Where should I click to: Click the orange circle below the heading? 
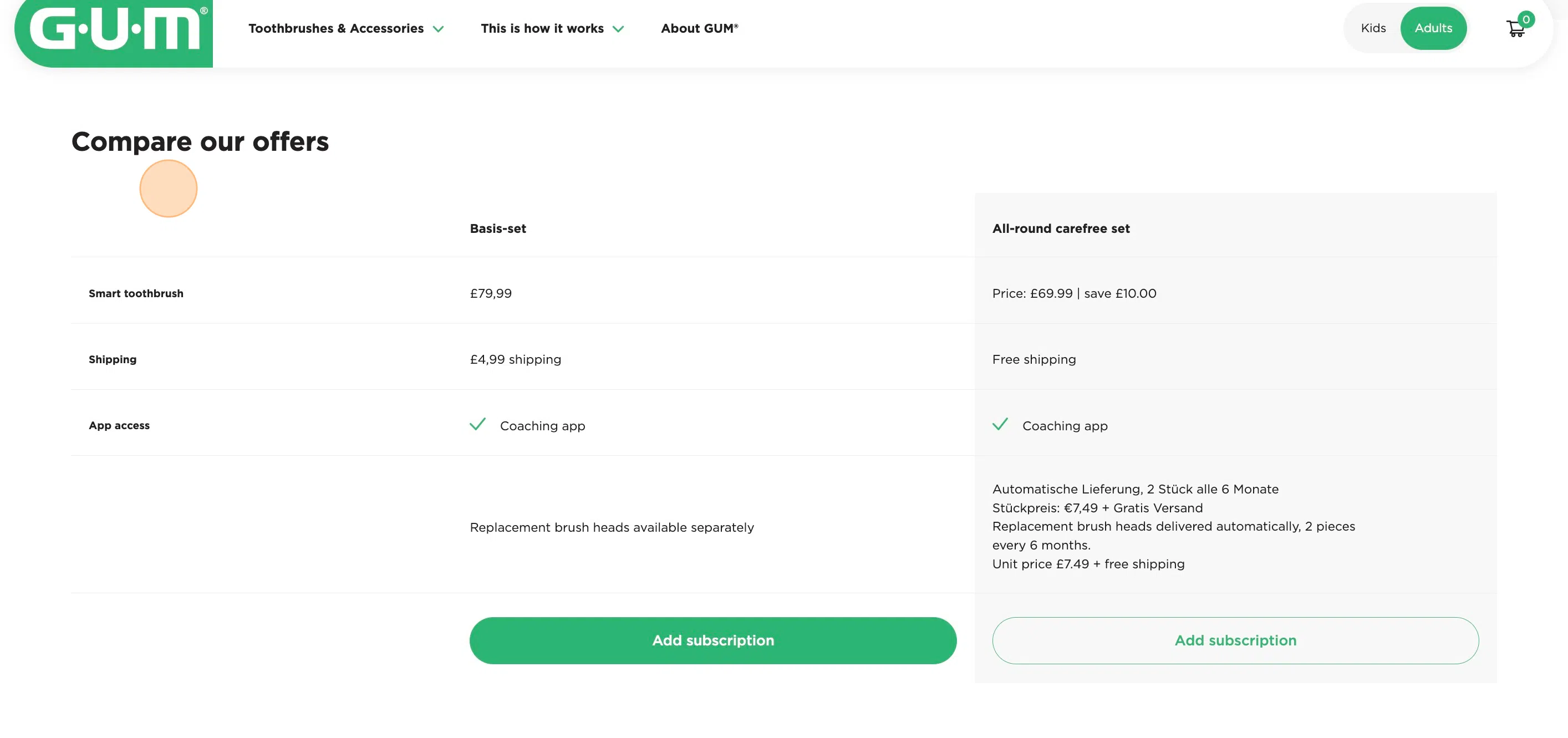(x=169, y=189)
